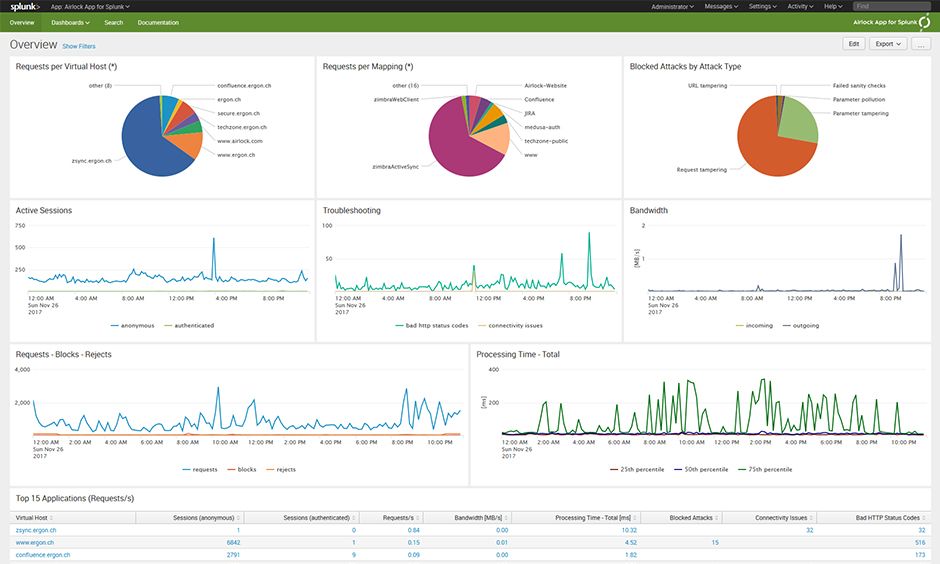Click the 15 blocked attacks cell
The image size is (940, 564).
[x=715, y=542]
